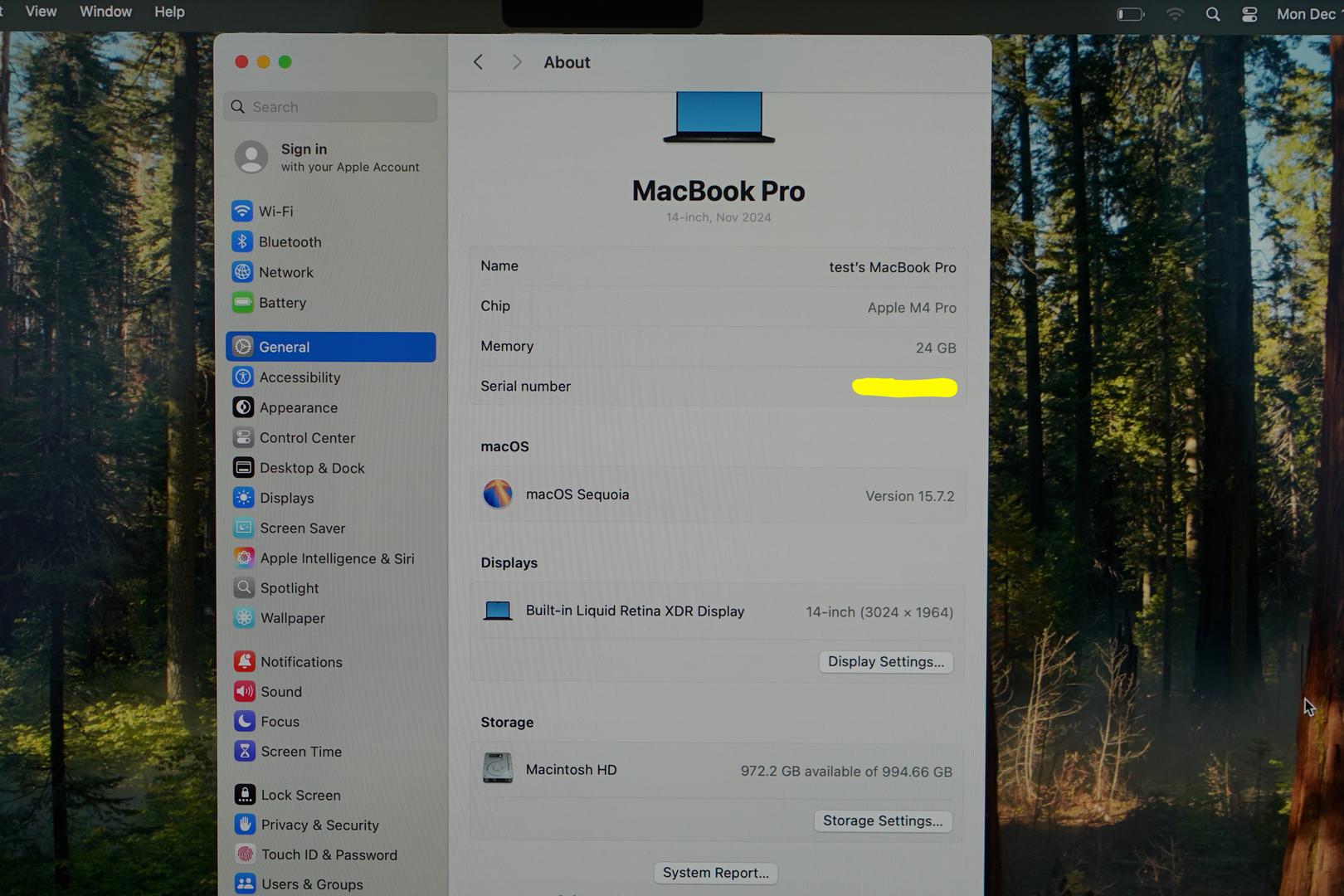Open Privacy & Security pane

[319, 825]
